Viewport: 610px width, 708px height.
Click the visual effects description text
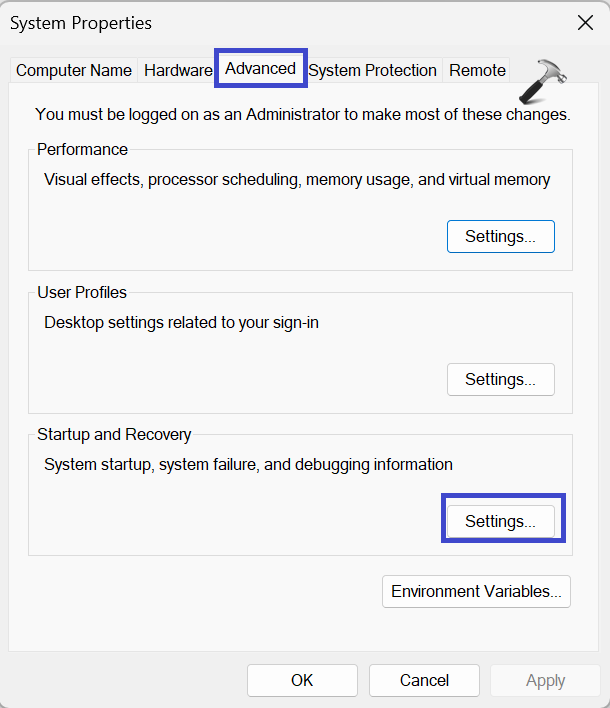[297, 180]
